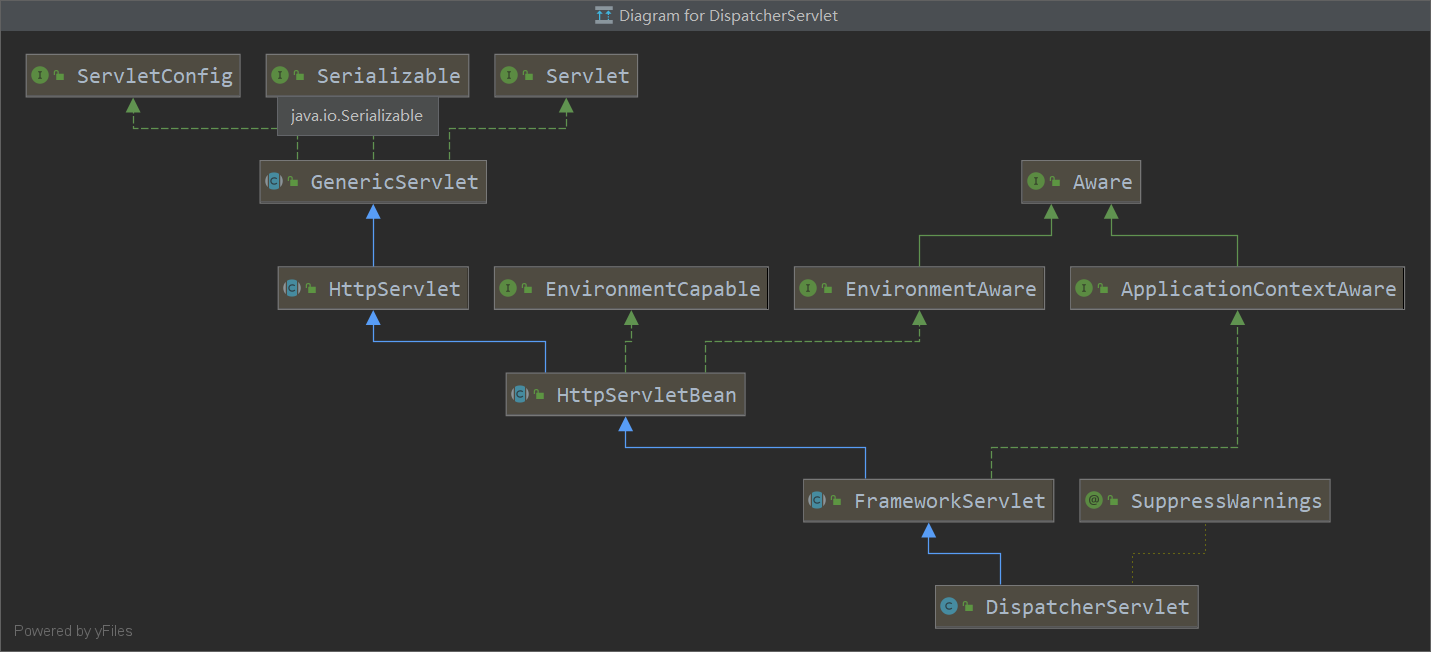
Task: Click the interface icon on EnvironmentCapable
Action: click(508, 289)
